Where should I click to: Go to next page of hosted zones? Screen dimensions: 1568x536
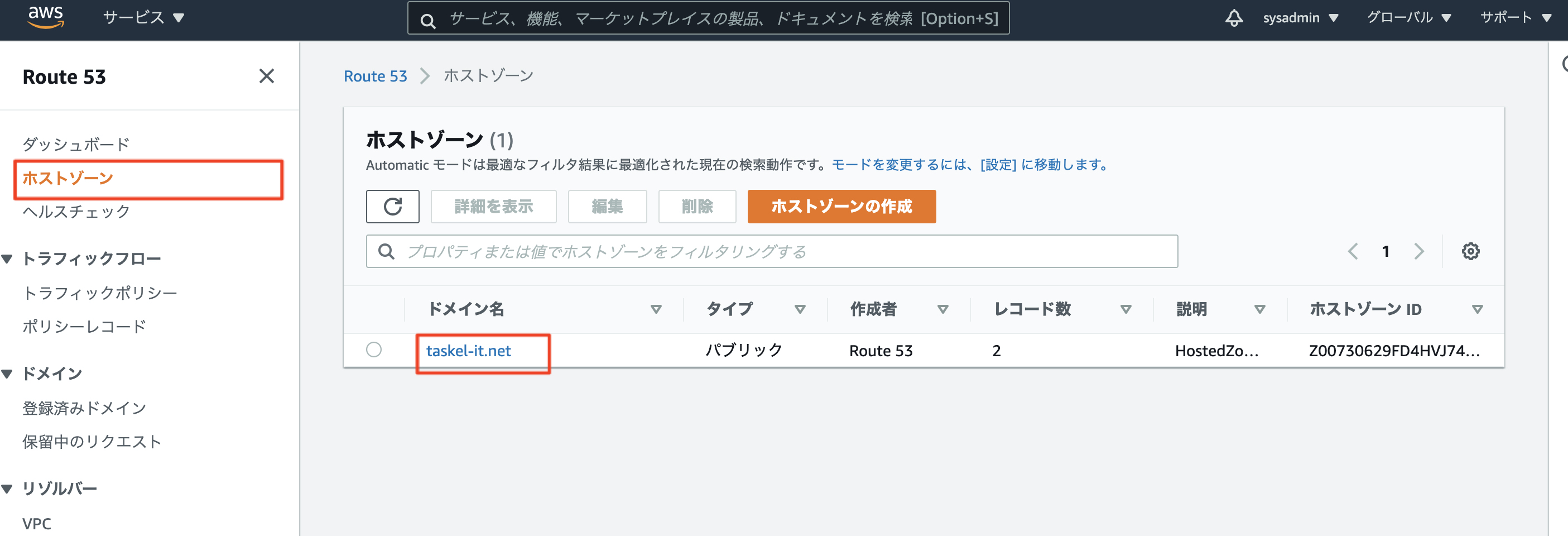1419,251
